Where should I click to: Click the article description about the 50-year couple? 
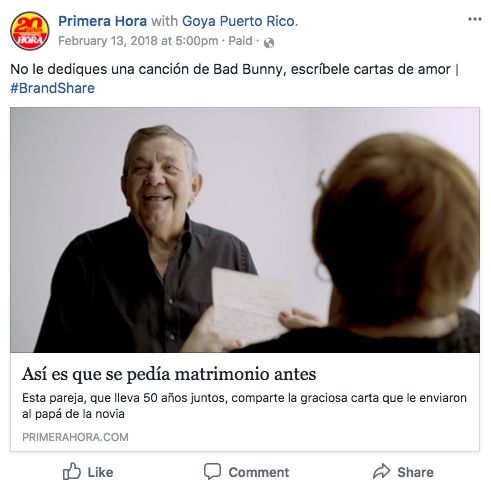tap(244, 406)
